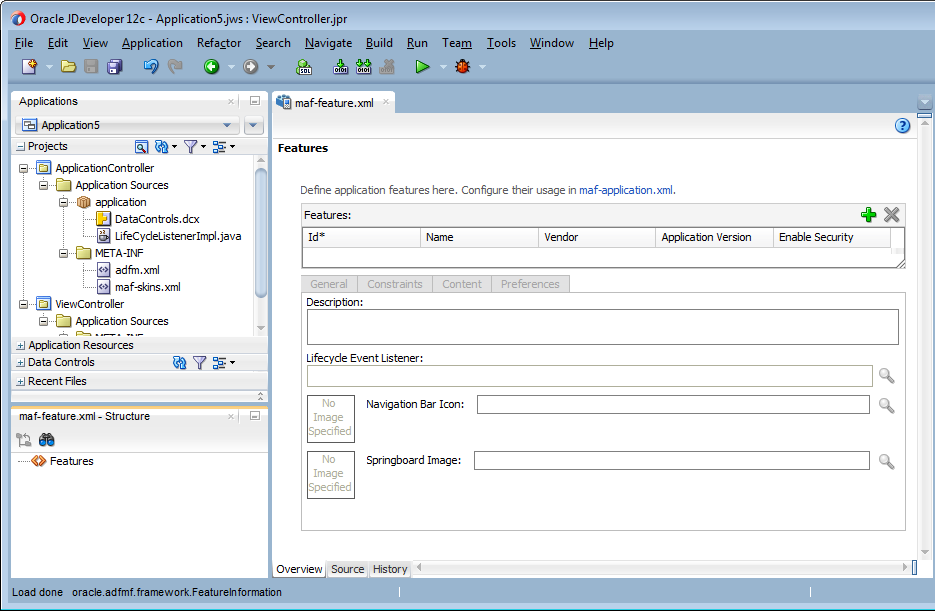Click the green plus to add a feature
935x611 pixels.
(868, 215)
